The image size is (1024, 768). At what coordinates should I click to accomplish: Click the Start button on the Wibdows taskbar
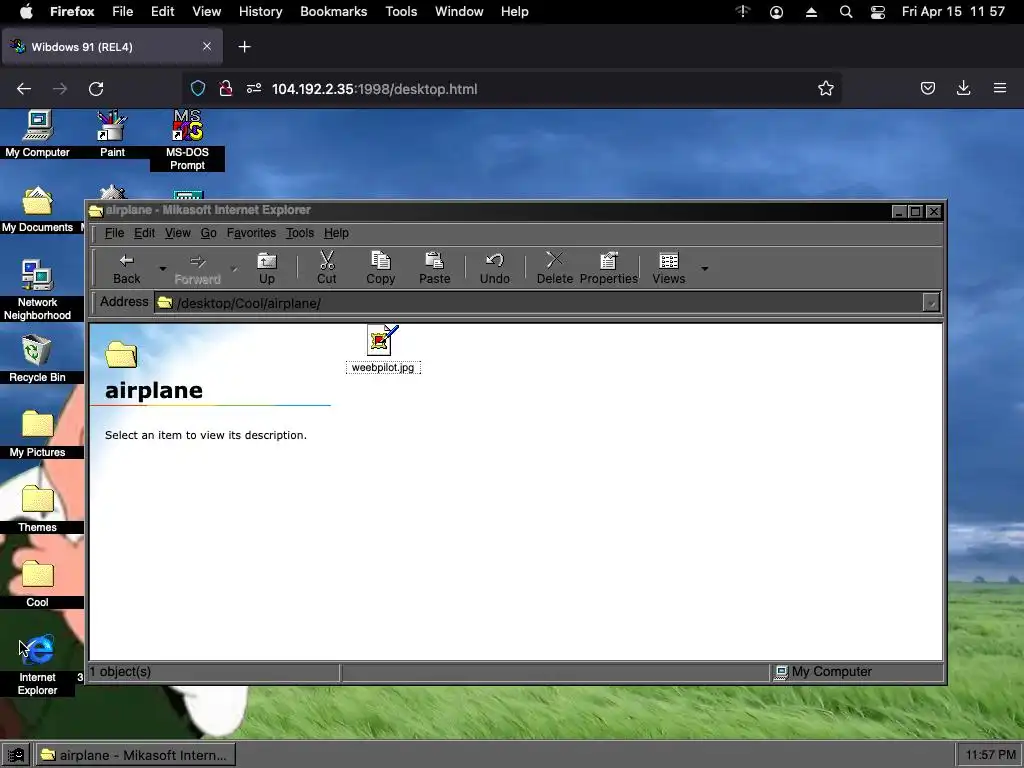tap(16, 755)
